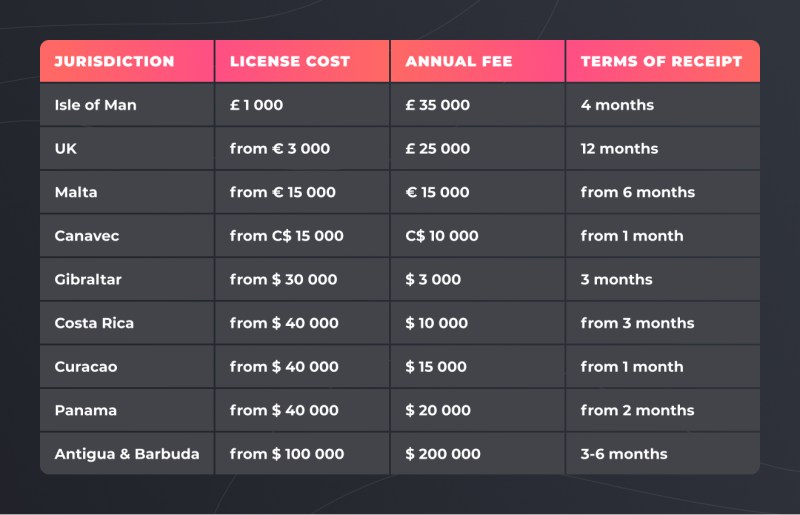Click the Curacao jurisdiction cell
Image resolution: width=800 pixels, height=515 pixels.
click(x=86, y=367)
